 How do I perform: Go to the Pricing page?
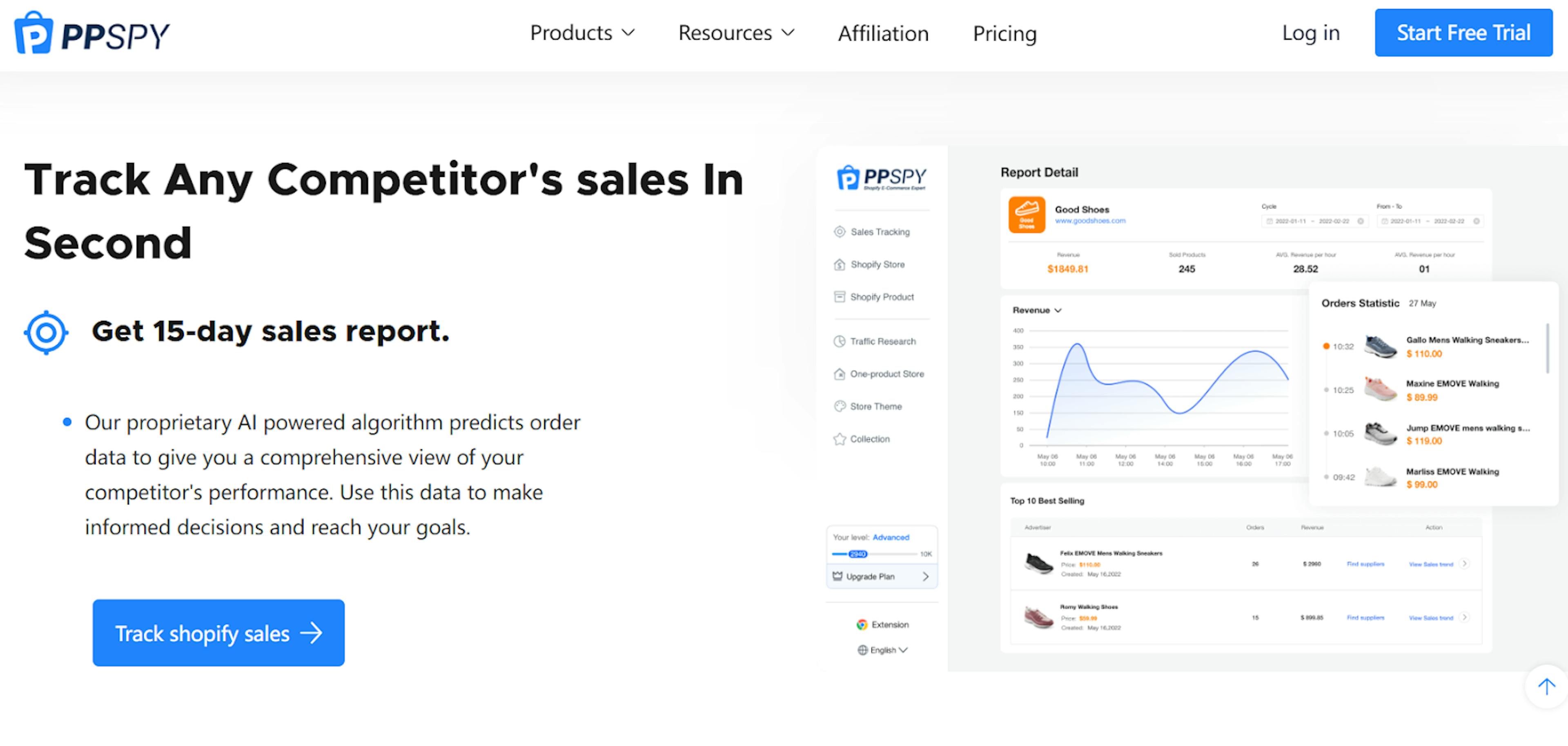(x=1004, y=34)
